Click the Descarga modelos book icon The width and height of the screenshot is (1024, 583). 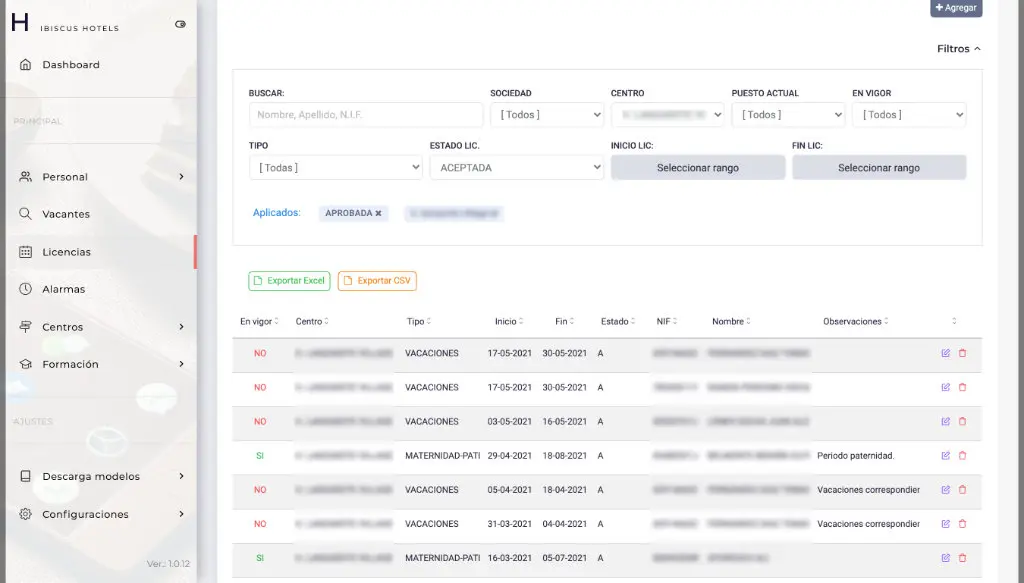(x=25, y=477)
